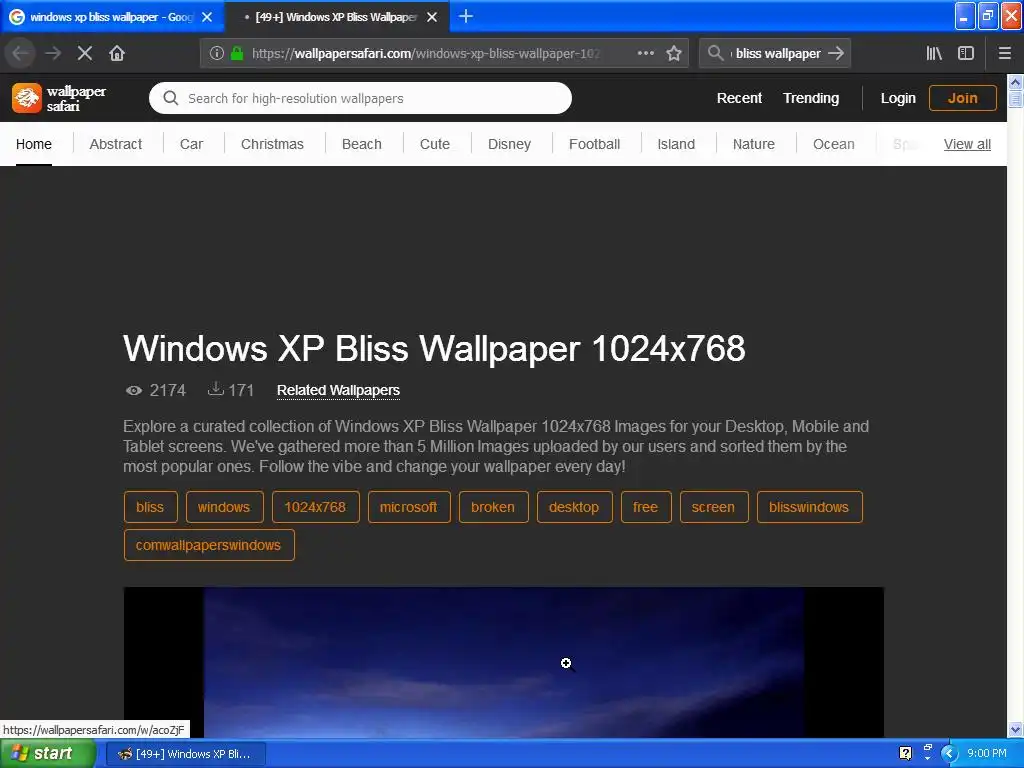This screenshot has width=1024, height=768.
Task: Open the Beach category
Action: point(362,144)
